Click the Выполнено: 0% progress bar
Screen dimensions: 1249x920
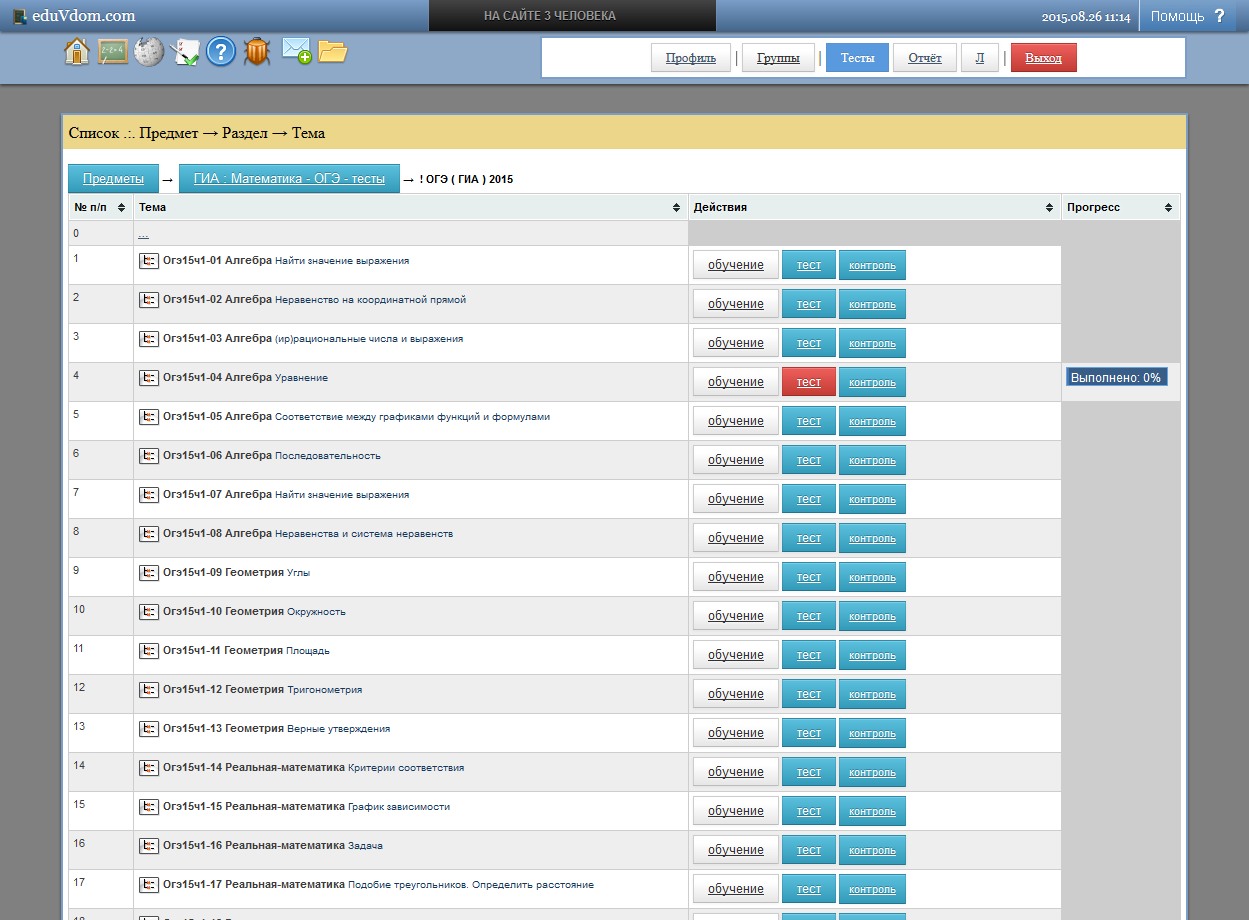(x=1116, y=377)
